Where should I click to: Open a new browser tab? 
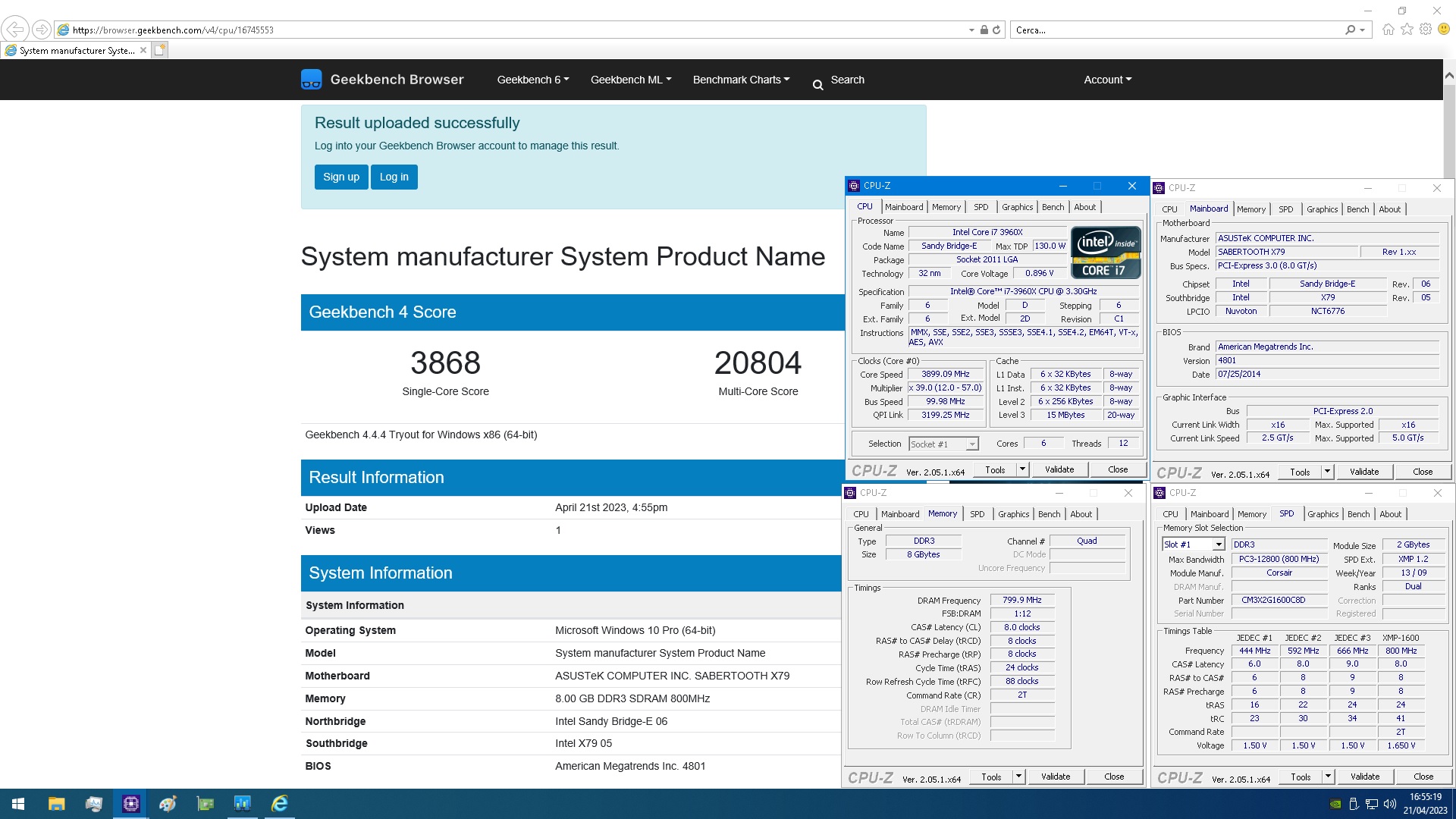click(159, 50)
